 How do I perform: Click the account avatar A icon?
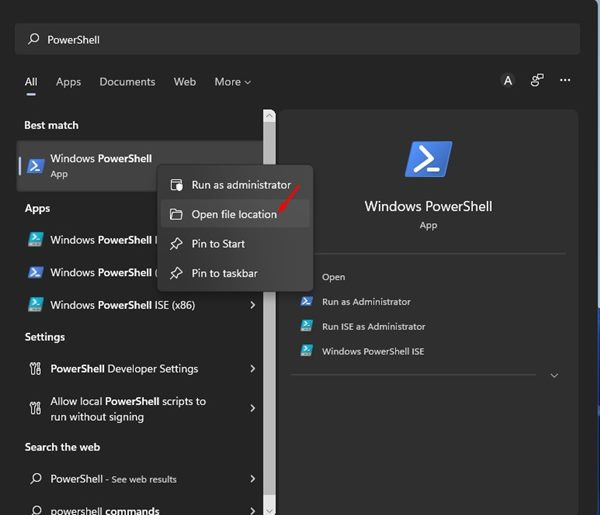pos(507,81)
